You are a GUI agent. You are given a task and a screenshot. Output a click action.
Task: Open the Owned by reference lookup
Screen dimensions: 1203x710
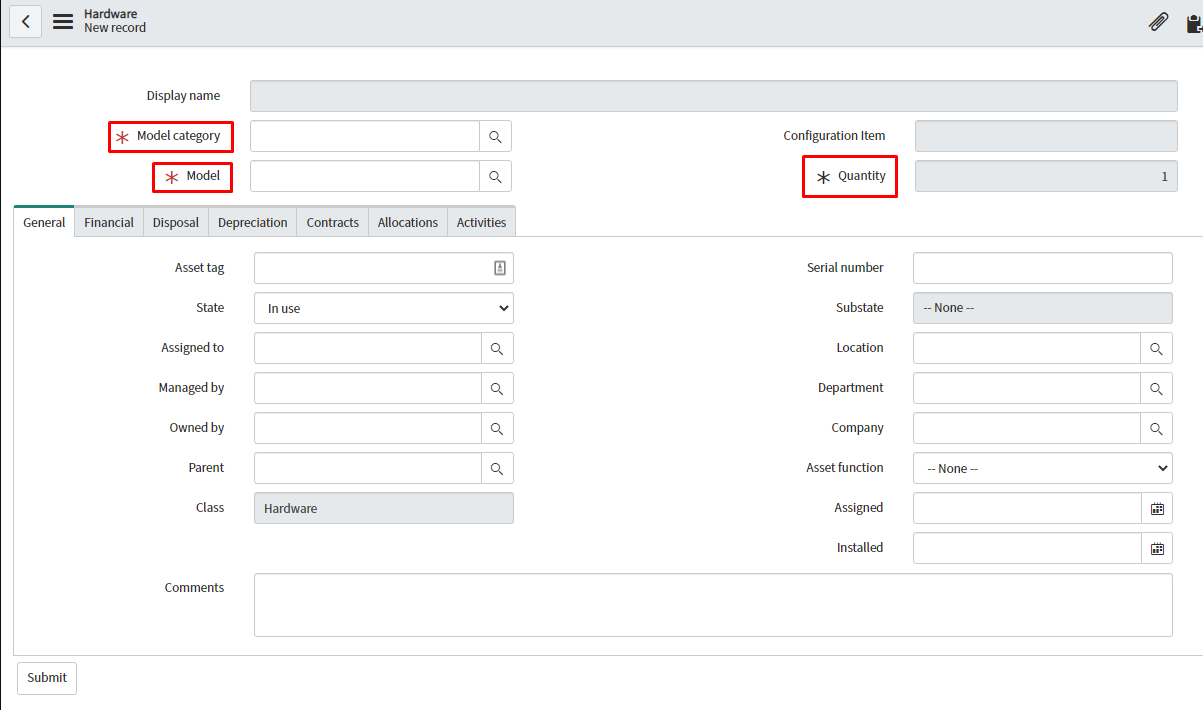pos(496,428)
